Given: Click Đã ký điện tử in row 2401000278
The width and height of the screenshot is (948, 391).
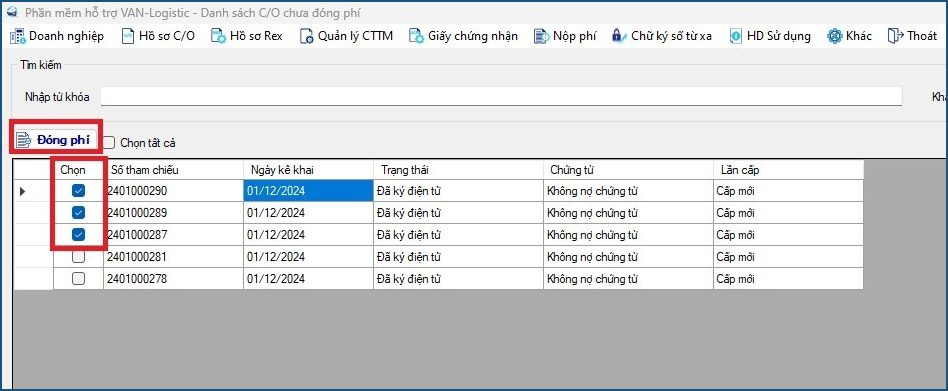Looking at the screenshot, I should tap(409, 279).
